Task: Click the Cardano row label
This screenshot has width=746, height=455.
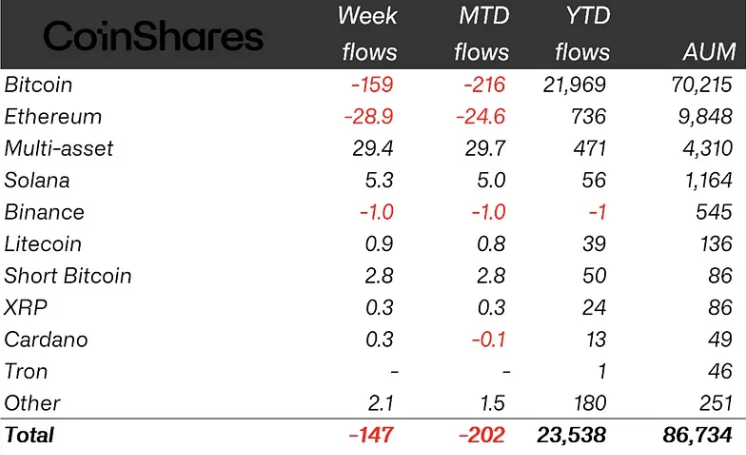Action: [x=46, y=339]
